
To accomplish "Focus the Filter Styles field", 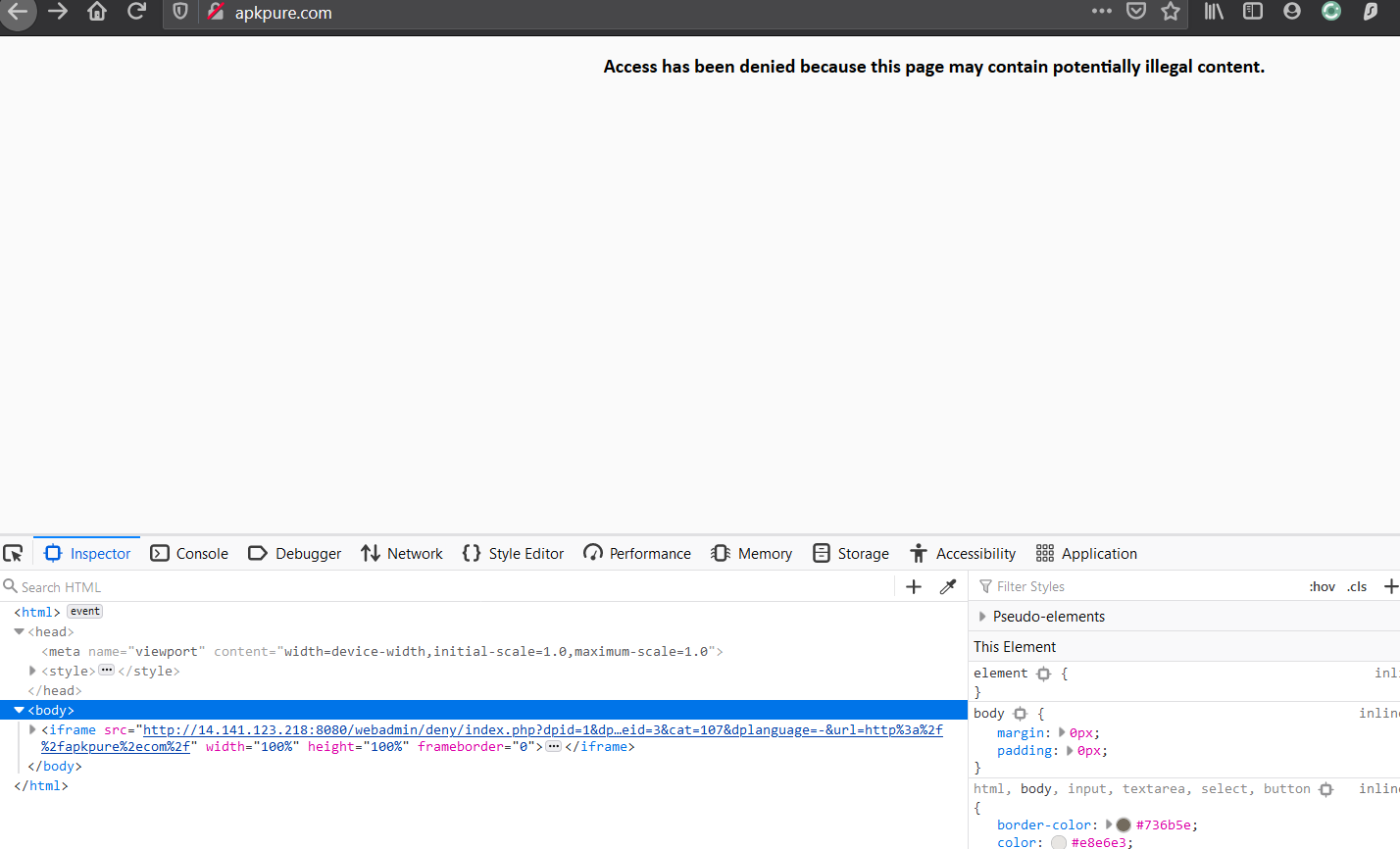I will pos(1137,587).
